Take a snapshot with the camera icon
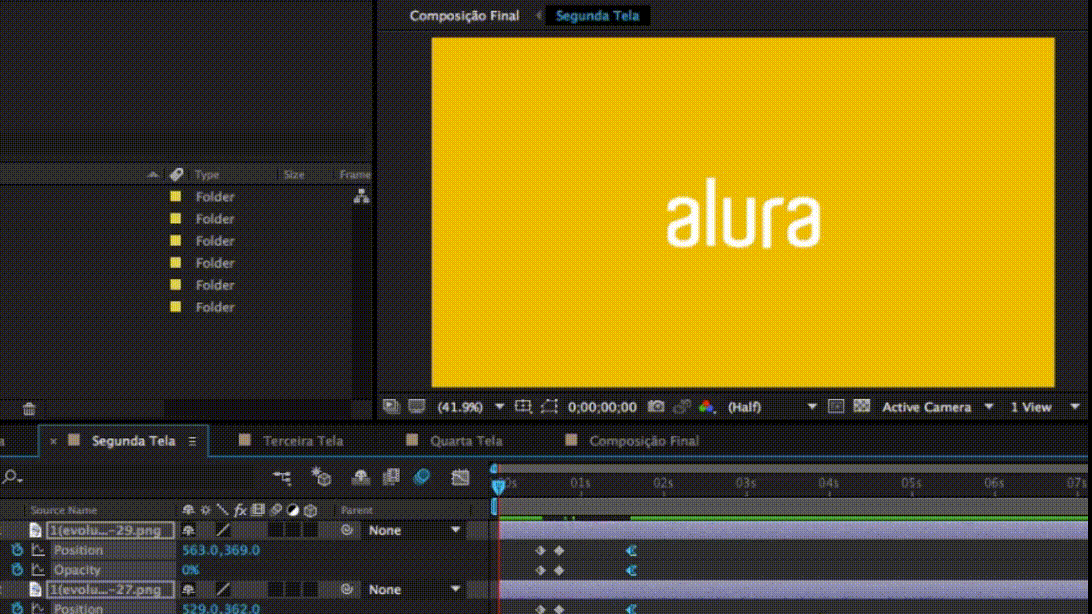Viewport: 1092px width, 614px height. tap(656, 407)
